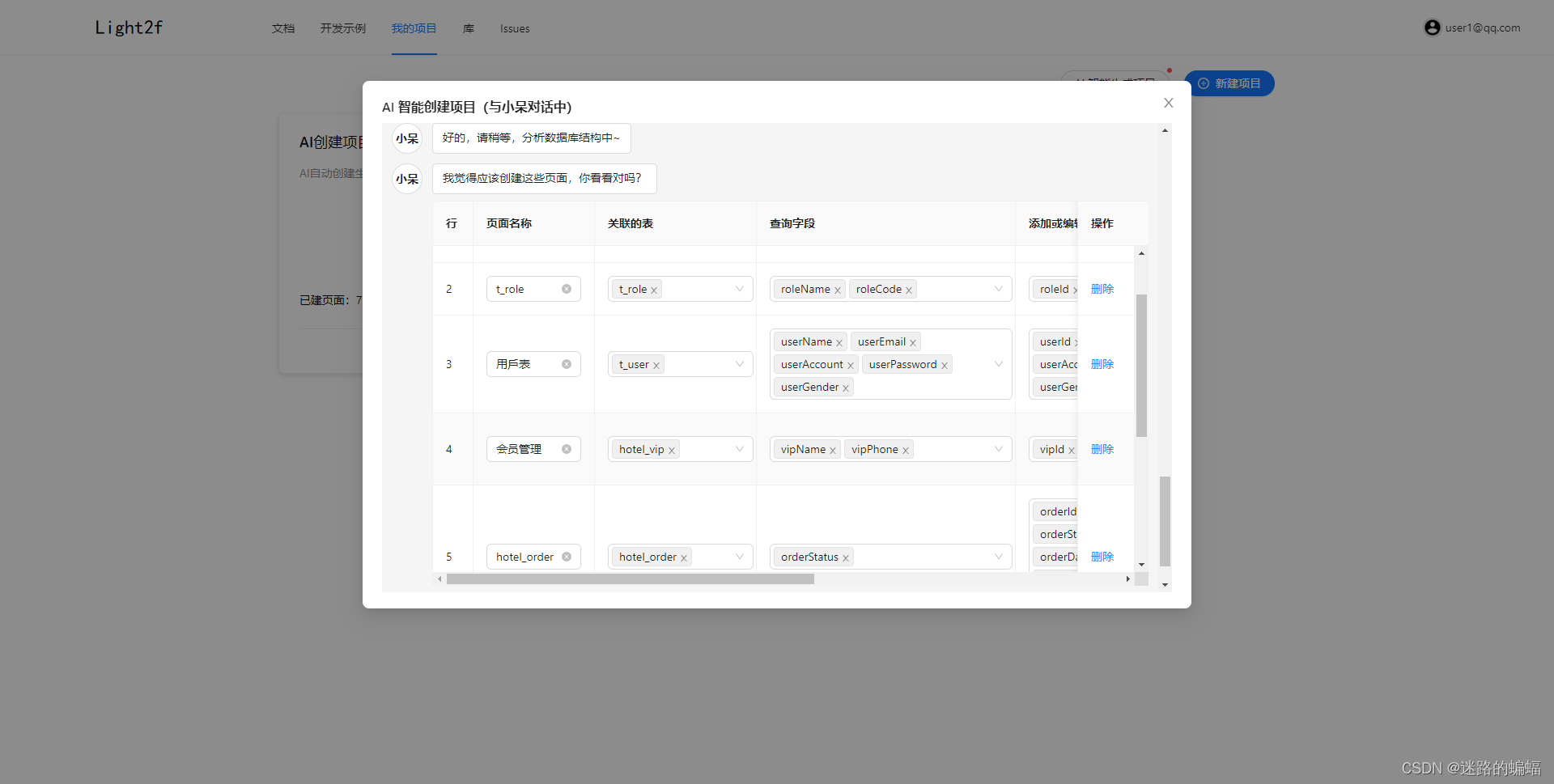Click the message 好的，请稍等，分析数据库结构中
1554x784 pixels.
(x=532, y=138)
